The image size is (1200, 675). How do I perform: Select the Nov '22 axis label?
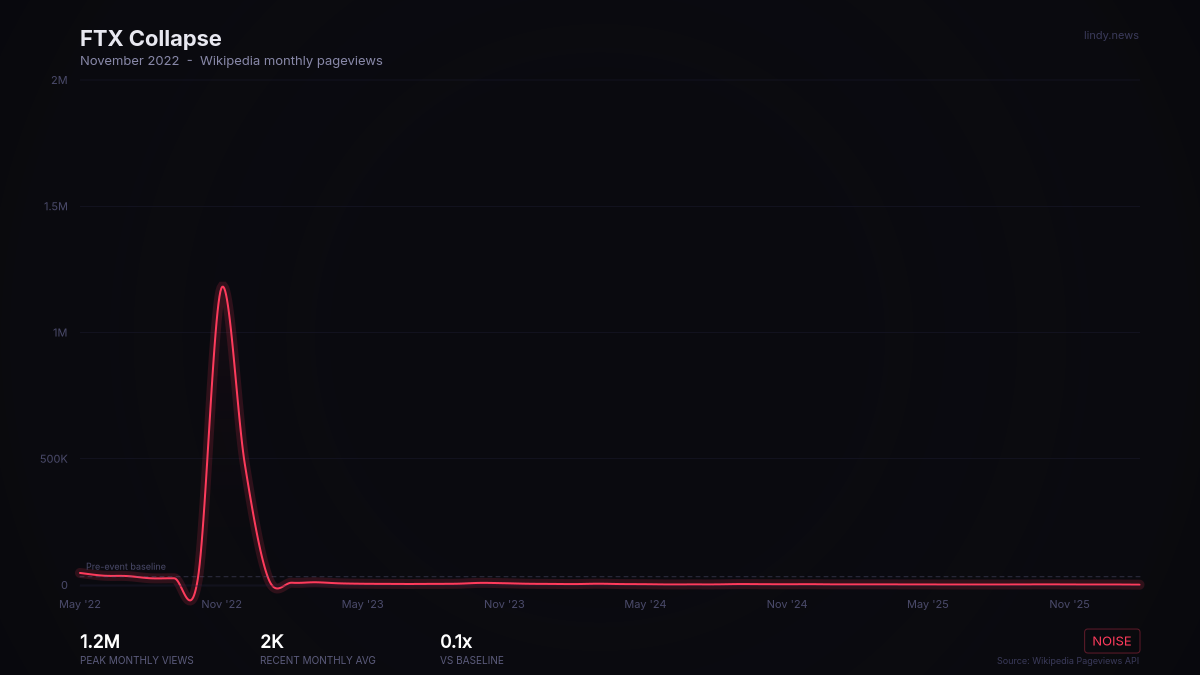(221, 604)
